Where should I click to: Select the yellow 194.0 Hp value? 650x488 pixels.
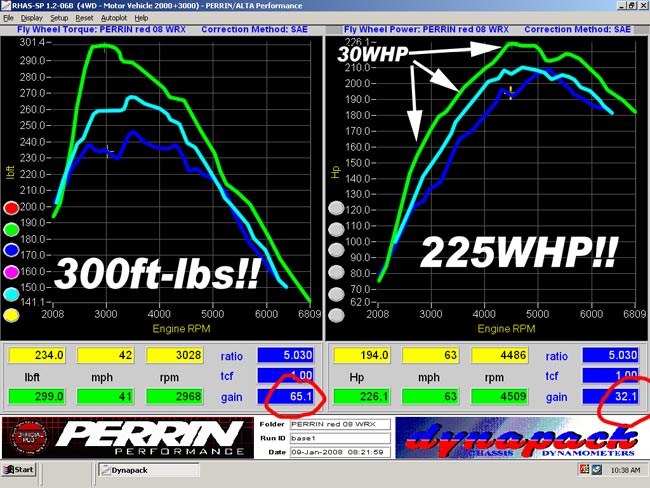point(362,355)
